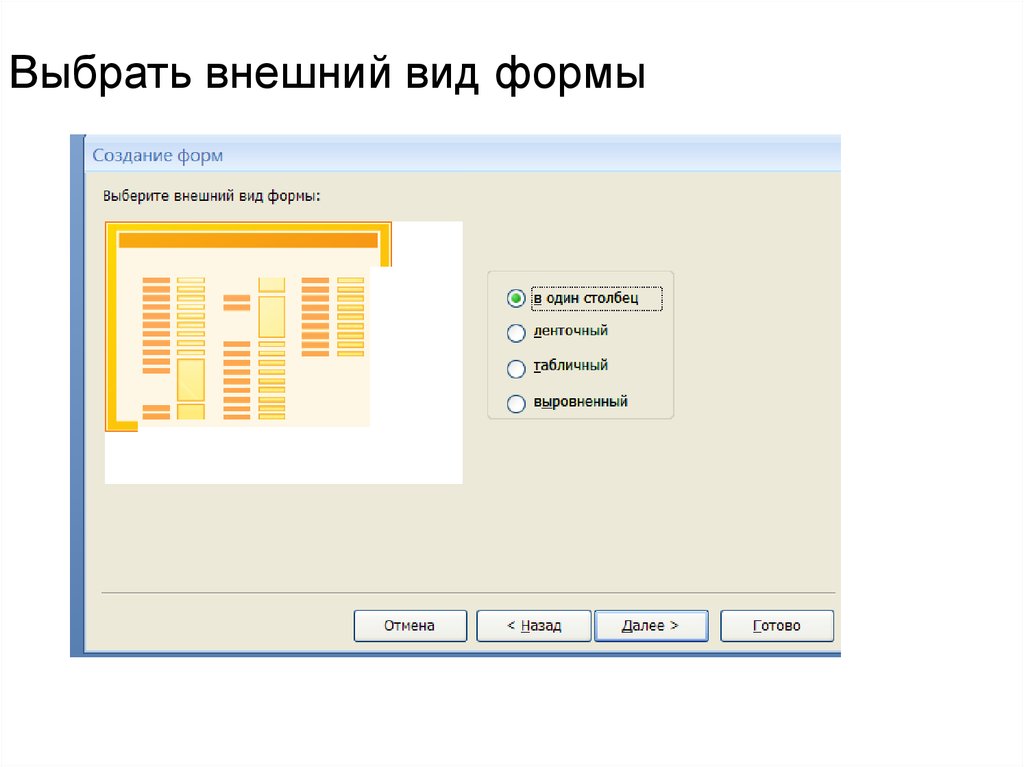Finish the wizard with "Готово"
This screenshot has width=1024, height=767.
tap(776, 626)
